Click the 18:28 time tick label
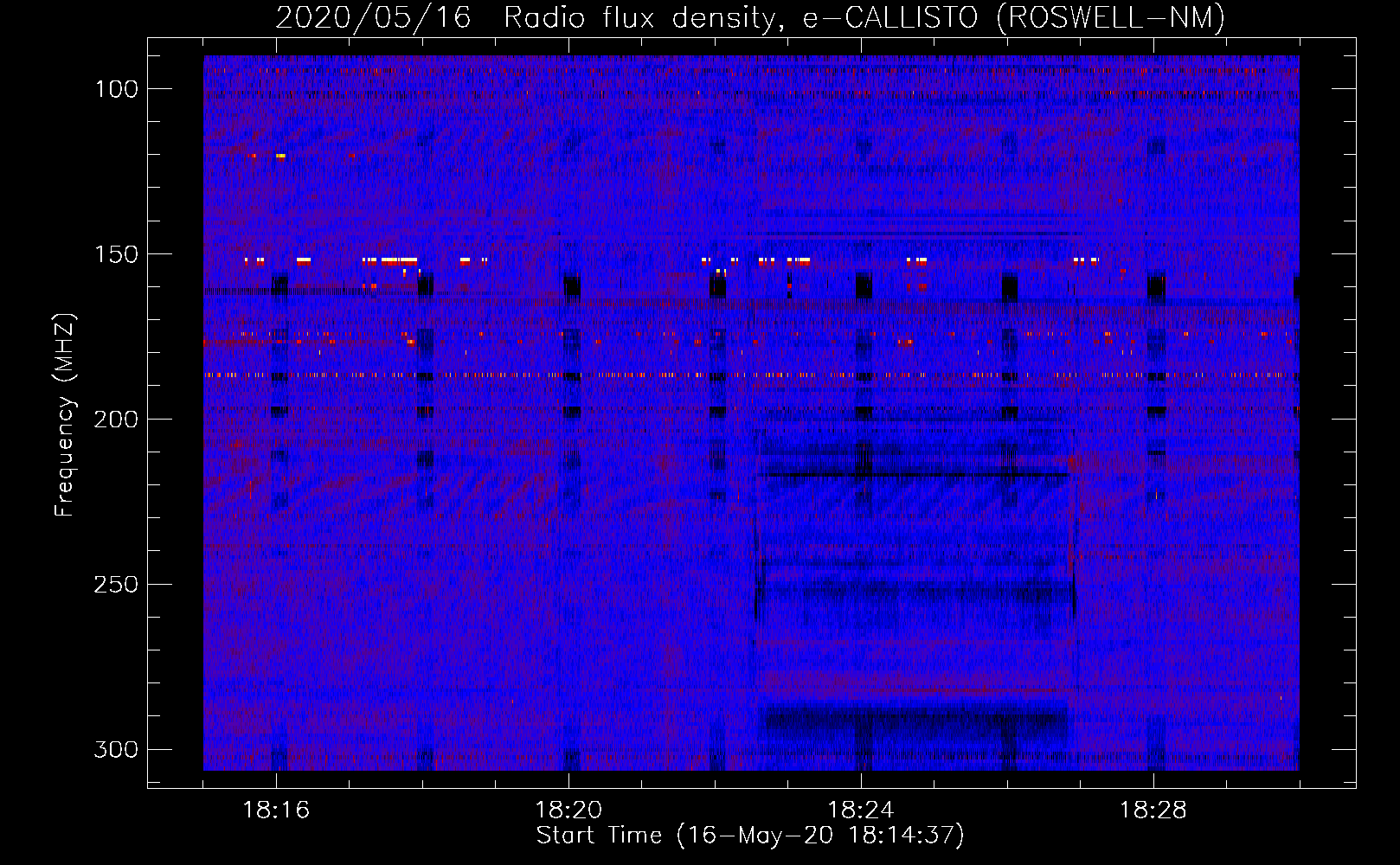This screenshot has width=1400, height=865. (x=1153, y=811)
